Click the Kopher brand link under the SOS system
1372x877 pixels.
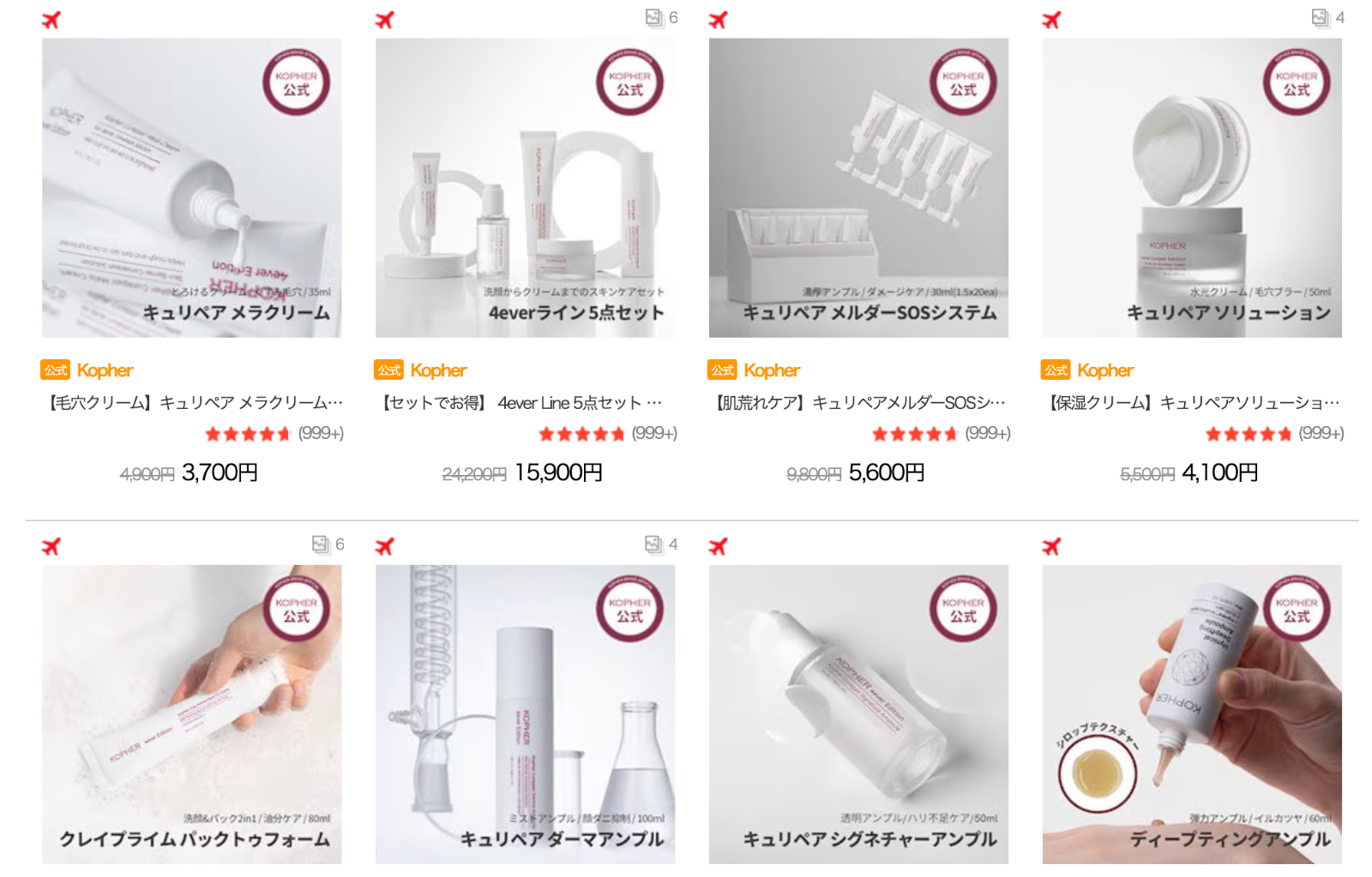[x=772, y=370]
